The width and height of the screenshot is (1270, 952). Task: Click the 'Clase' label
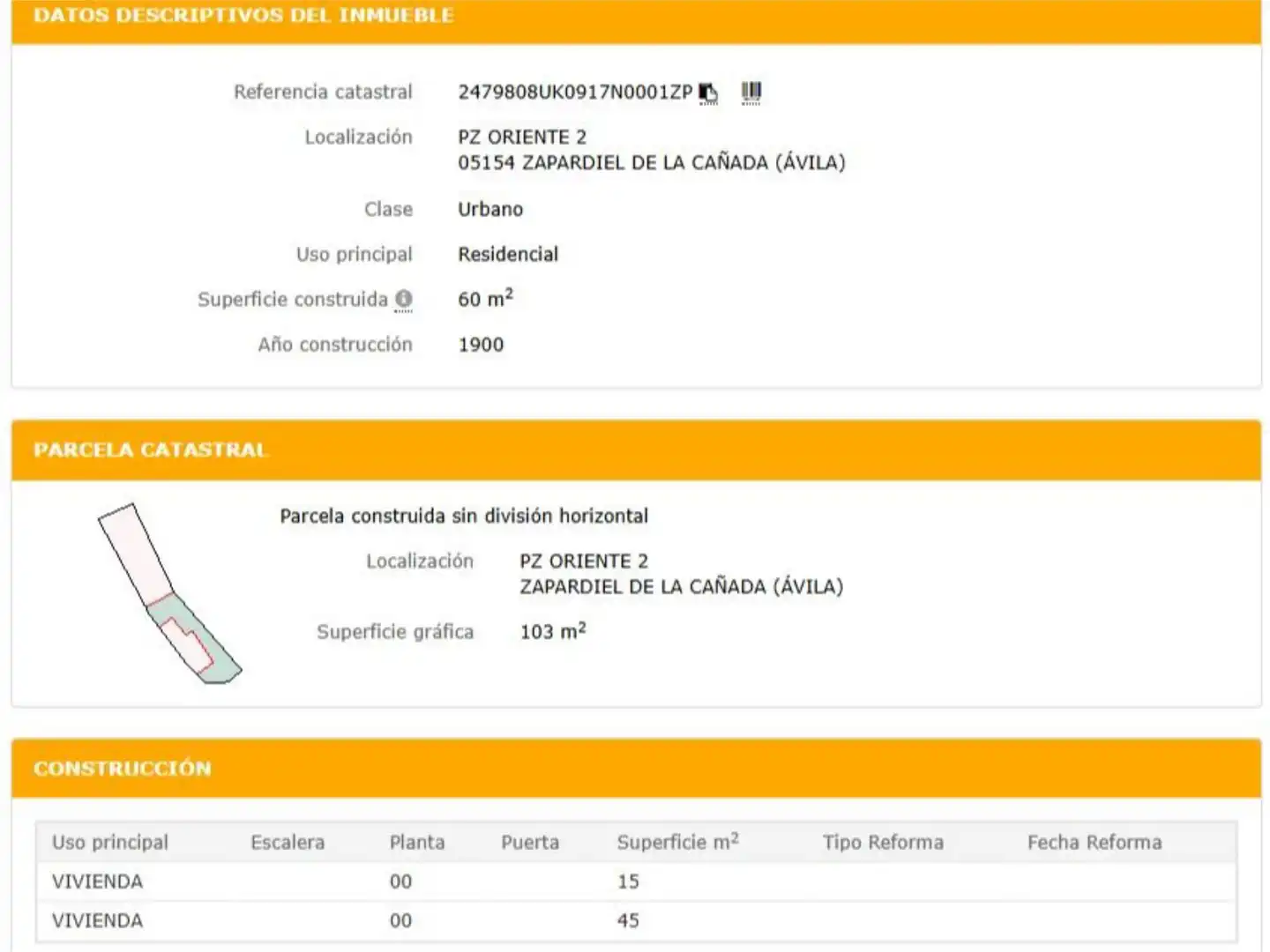click(388, 209)
